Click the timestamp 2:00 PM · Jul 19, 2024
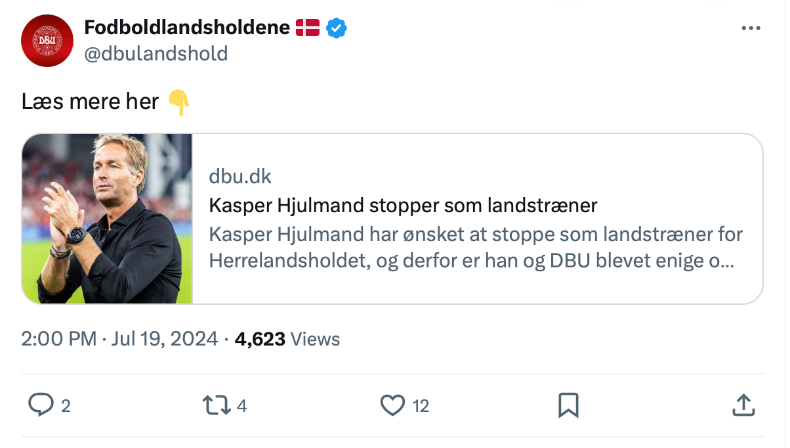The height and width of the screenshot is (448, 790). pos(119,339)
